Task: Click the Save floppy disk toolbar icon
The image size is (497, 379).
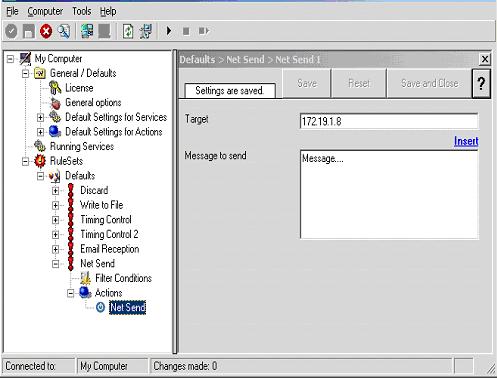Action: pyautogui.click(x=28, y=31)
